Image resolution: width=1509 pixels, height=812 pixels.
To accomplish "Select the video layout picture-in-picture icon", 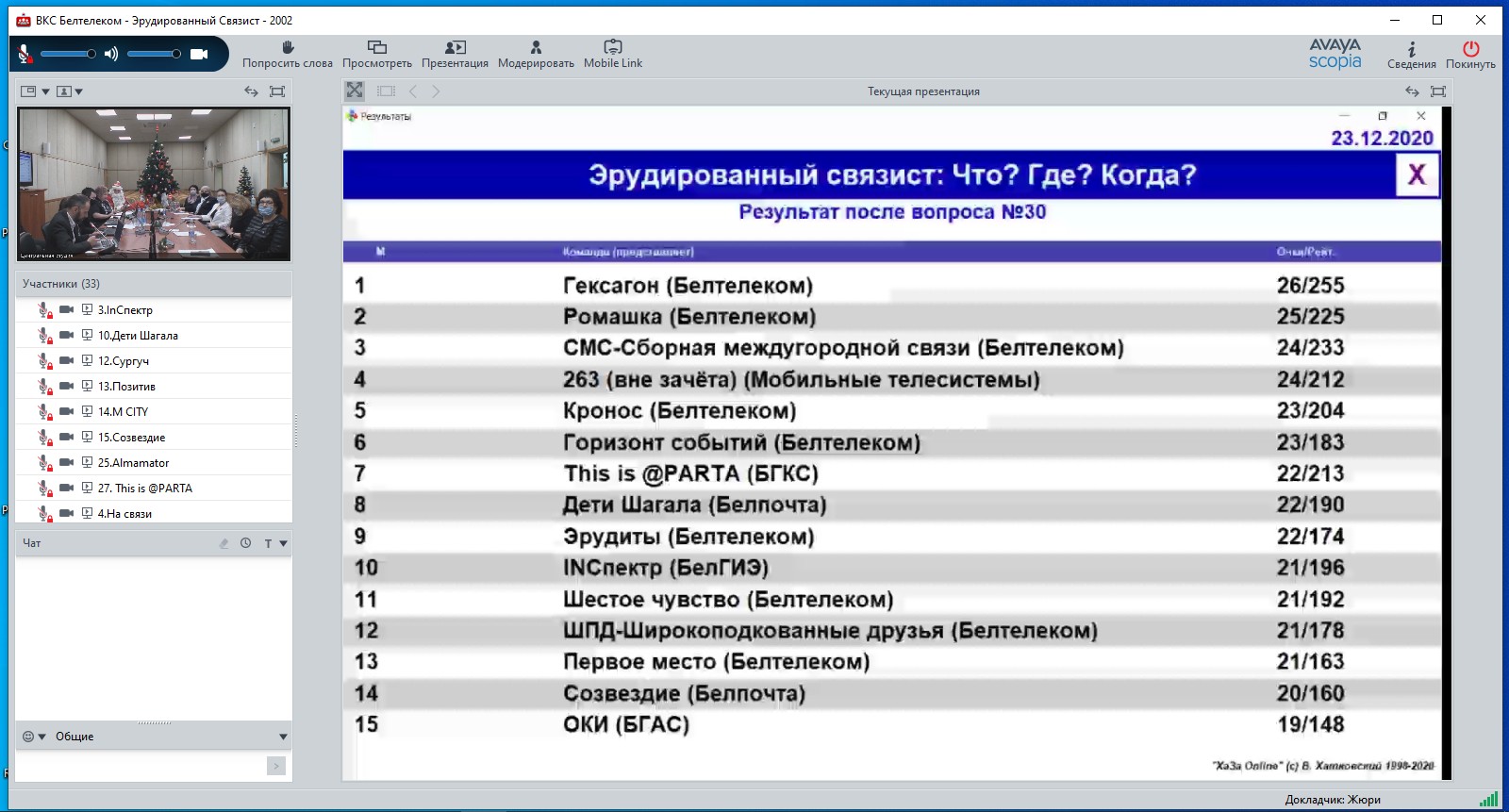I will point(28,91).
